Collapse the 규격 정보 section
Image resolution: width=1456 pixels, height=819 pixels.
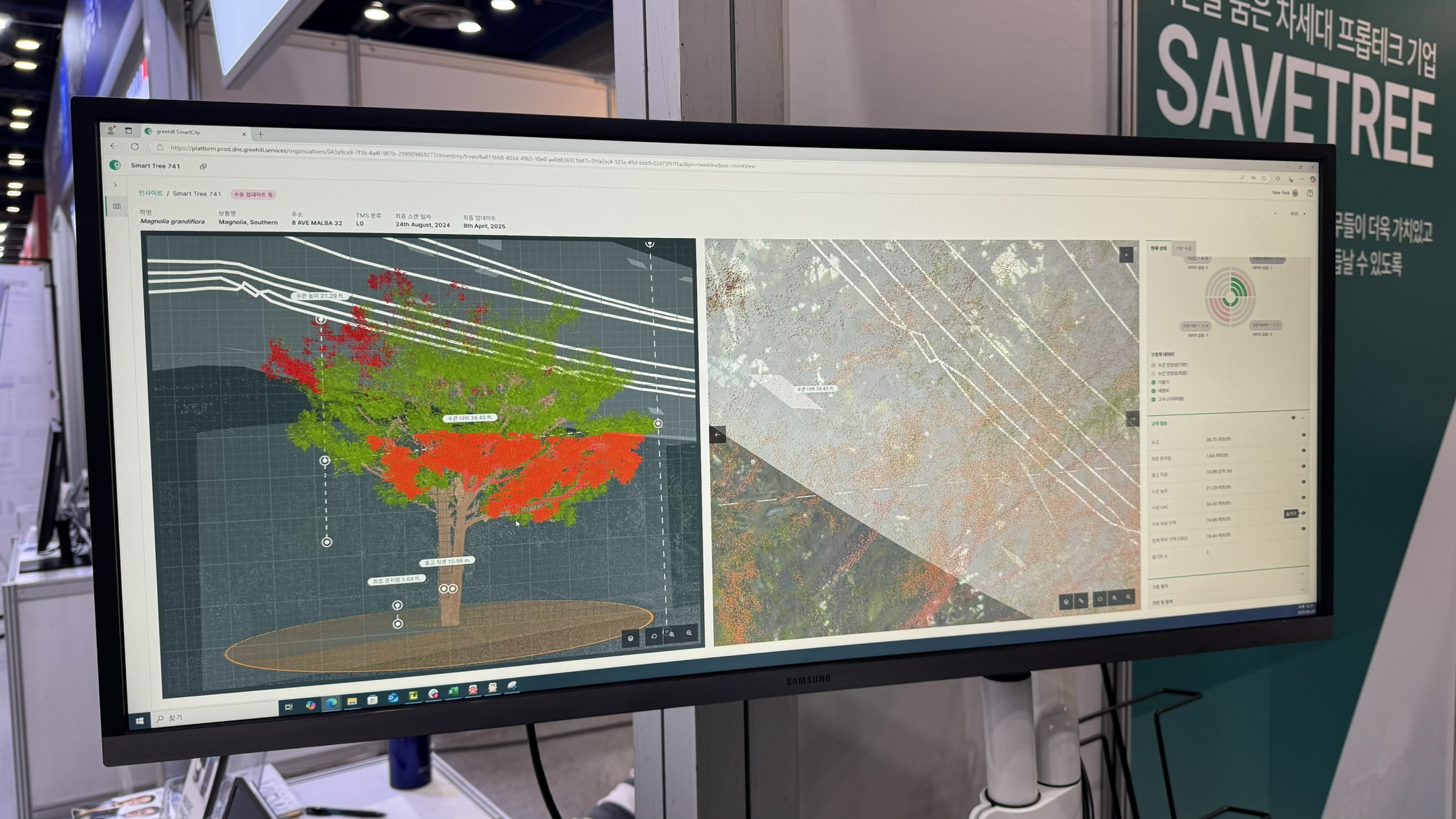click(x=1303, y=418)
